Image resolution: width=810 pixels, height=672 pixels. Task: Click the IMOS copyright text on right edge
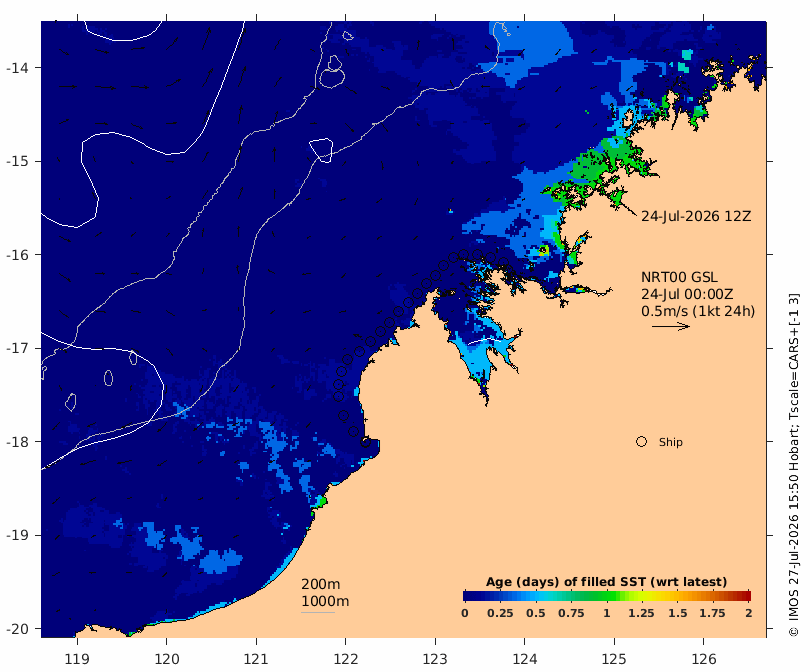pyautogui.click(x=793, y=465)
